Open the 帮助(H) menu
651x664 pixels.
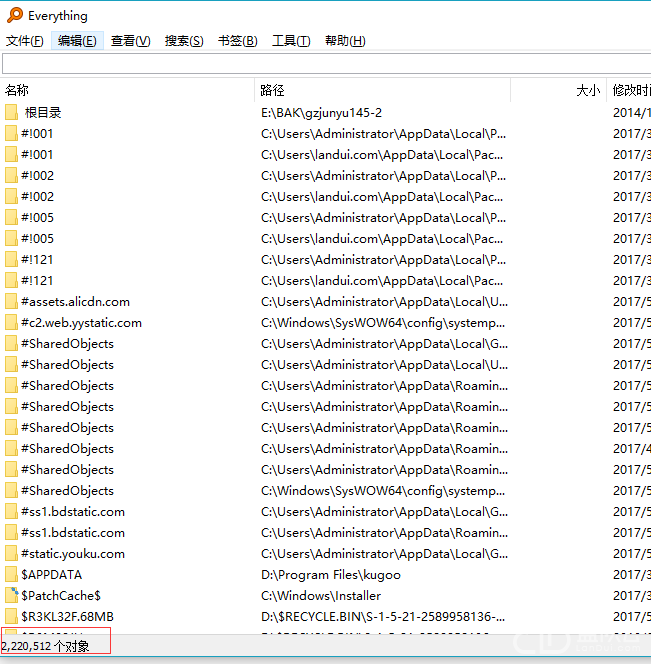pos(345,41)
